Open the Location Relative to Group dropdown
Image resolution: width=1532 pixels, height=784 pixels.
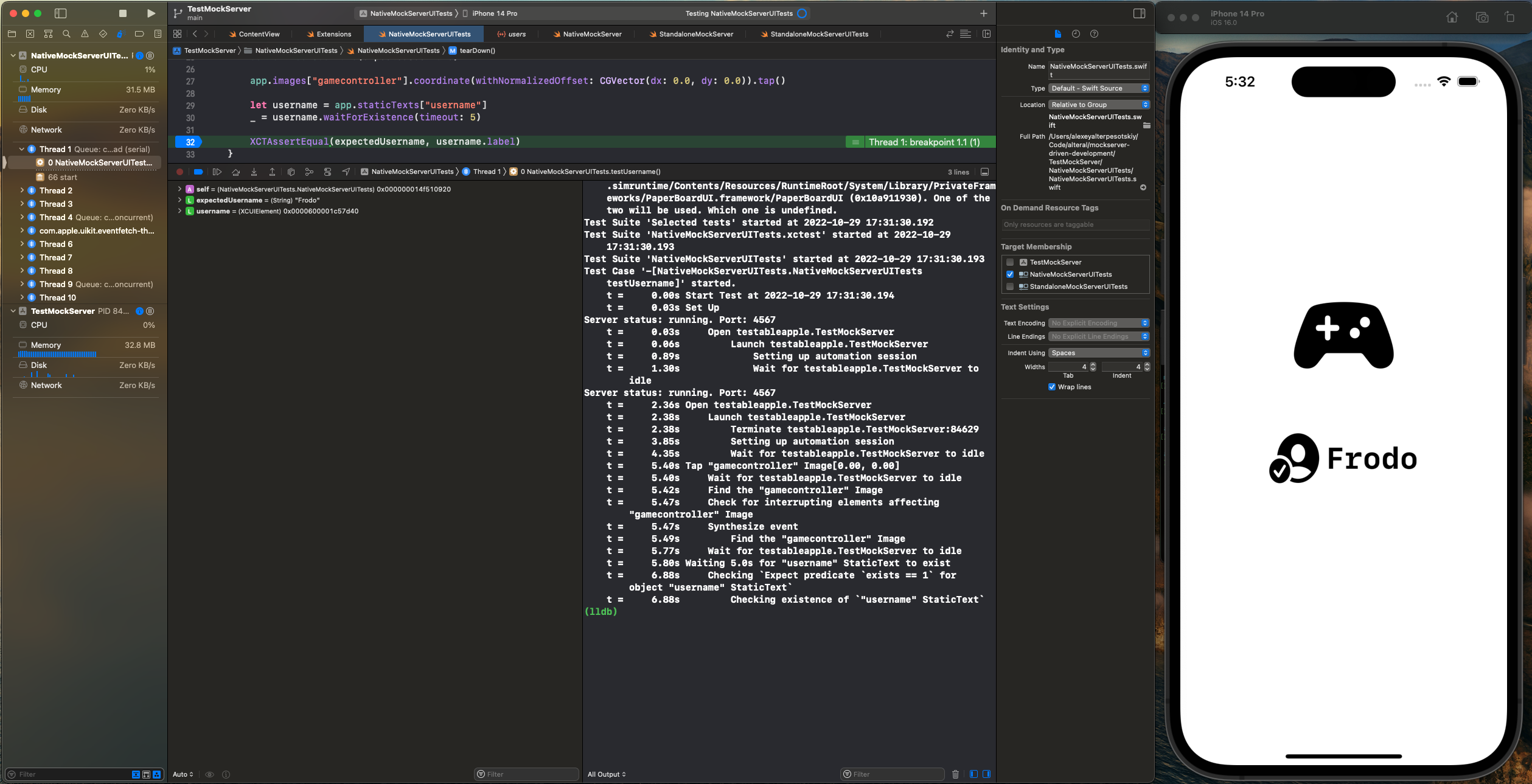click(1099, 105)
